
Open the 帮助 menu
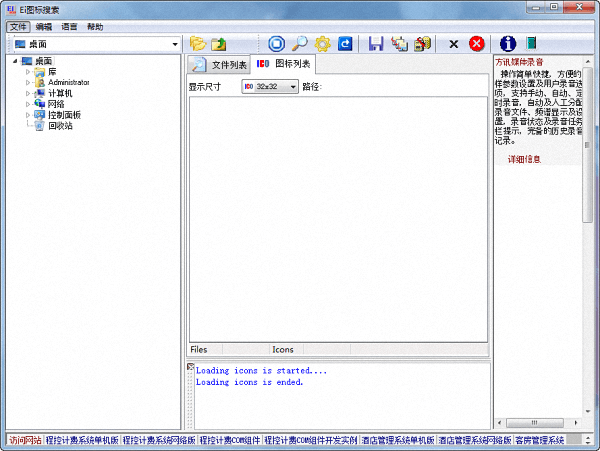pyautogui.click(x=95, y=27)
